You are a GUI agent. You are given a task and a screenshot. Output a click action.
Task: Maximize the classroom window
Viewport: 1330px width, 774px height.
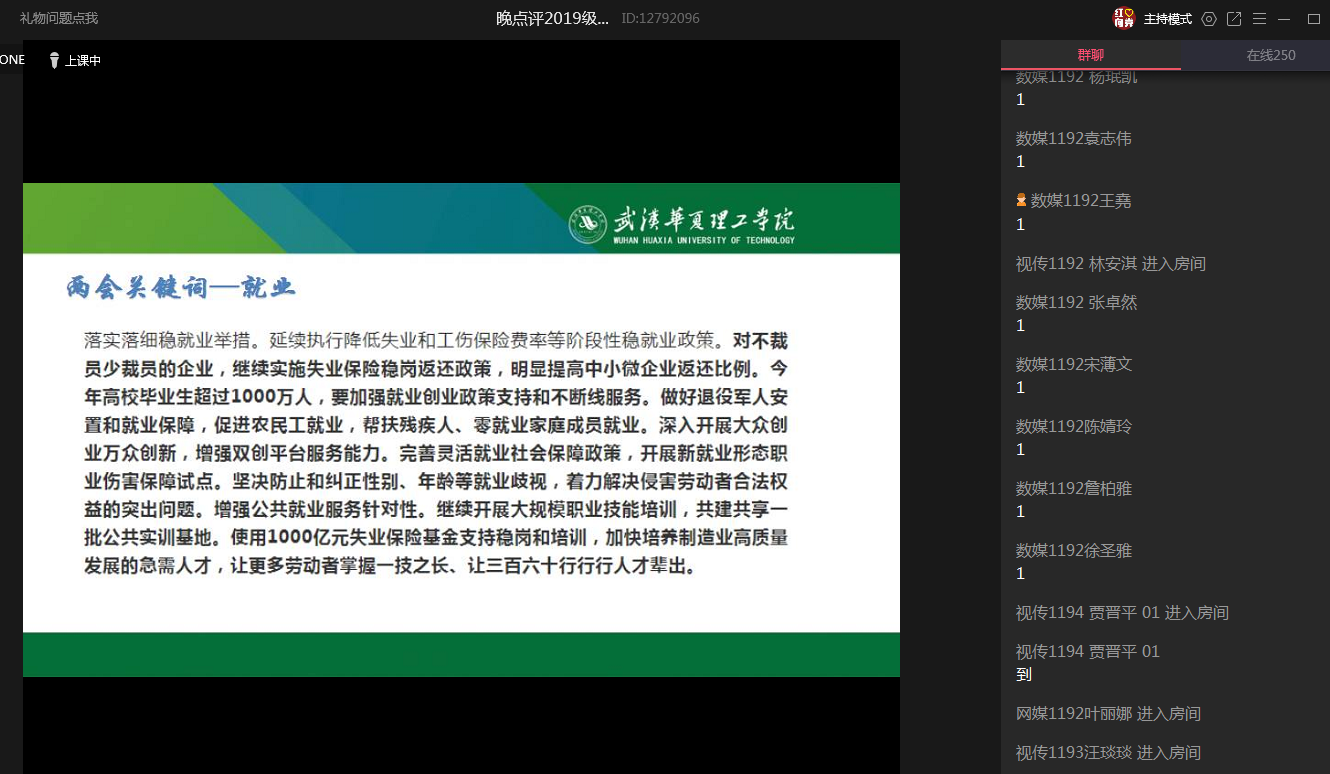tap(1314, 19)
